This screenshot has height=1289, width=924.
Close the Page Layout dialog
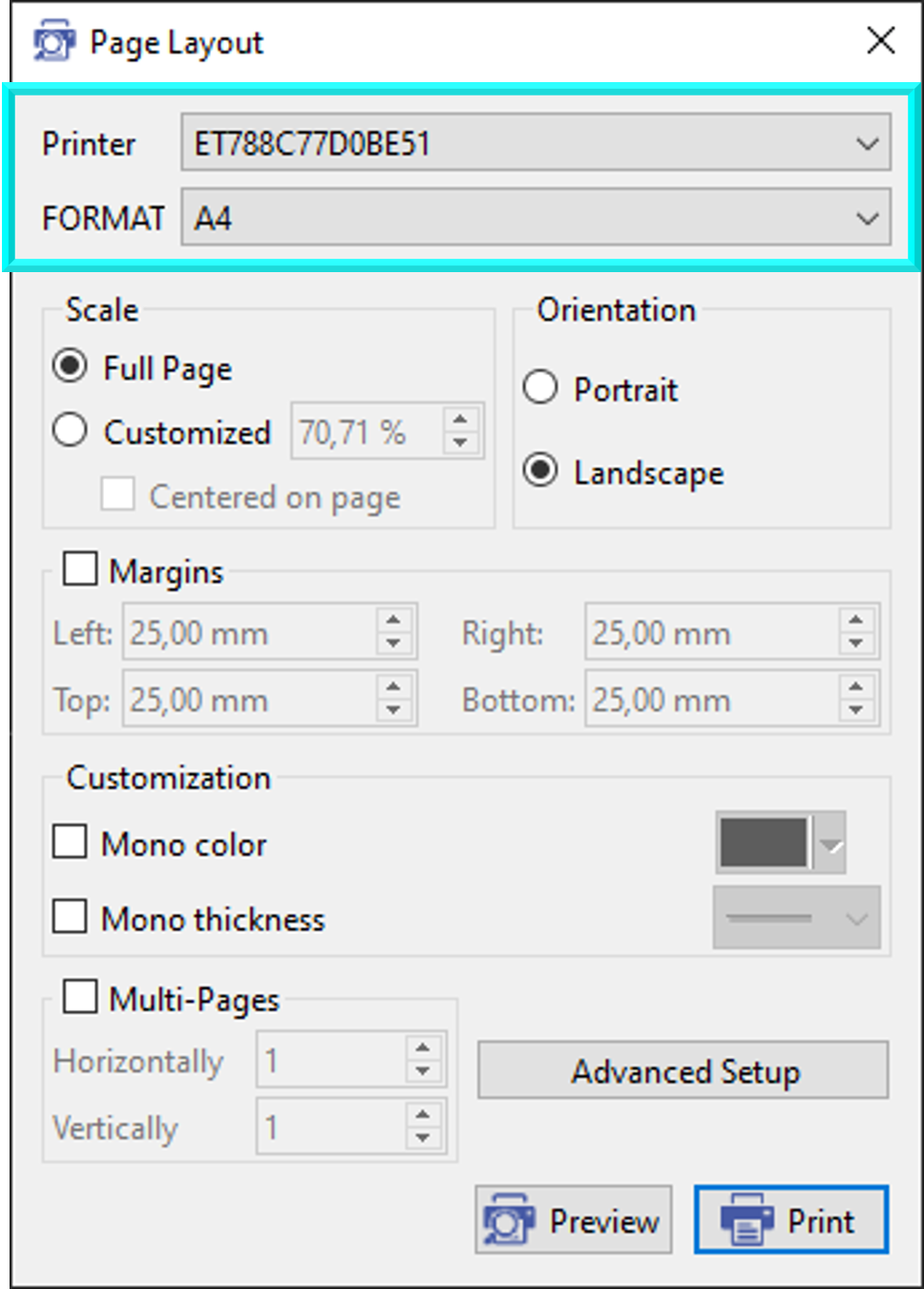(x=880, y=41)
